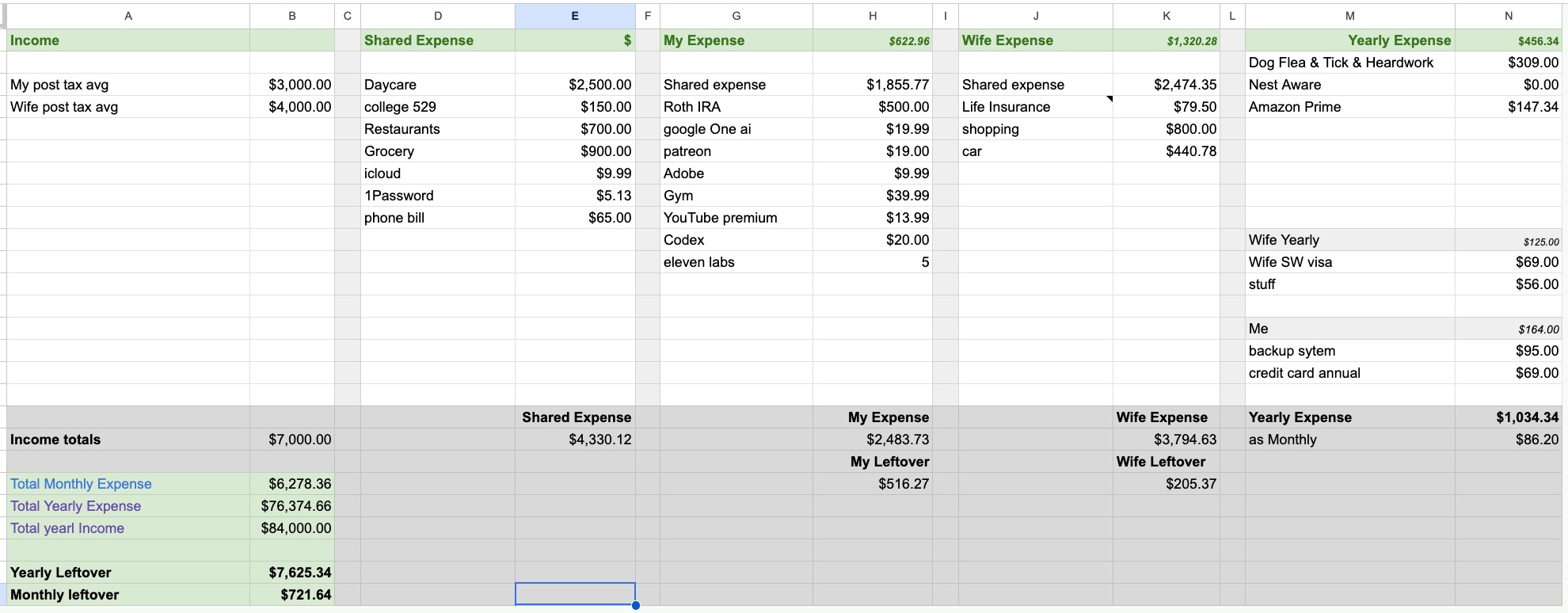Select the Restaurants cell
This screenshot has width=1568, height=613.
coord(438,129)
